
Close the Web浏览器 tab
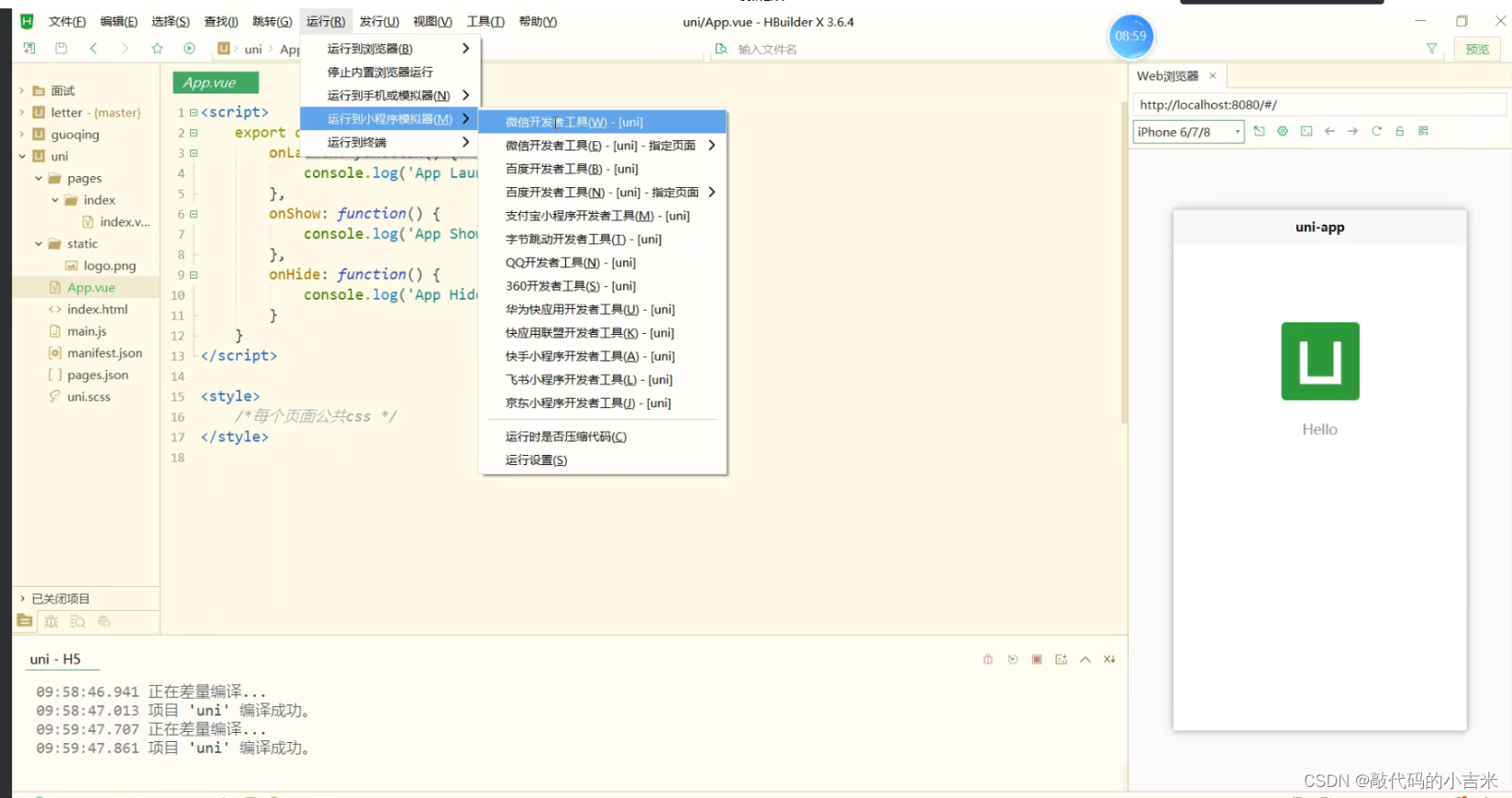(1212, 76)
